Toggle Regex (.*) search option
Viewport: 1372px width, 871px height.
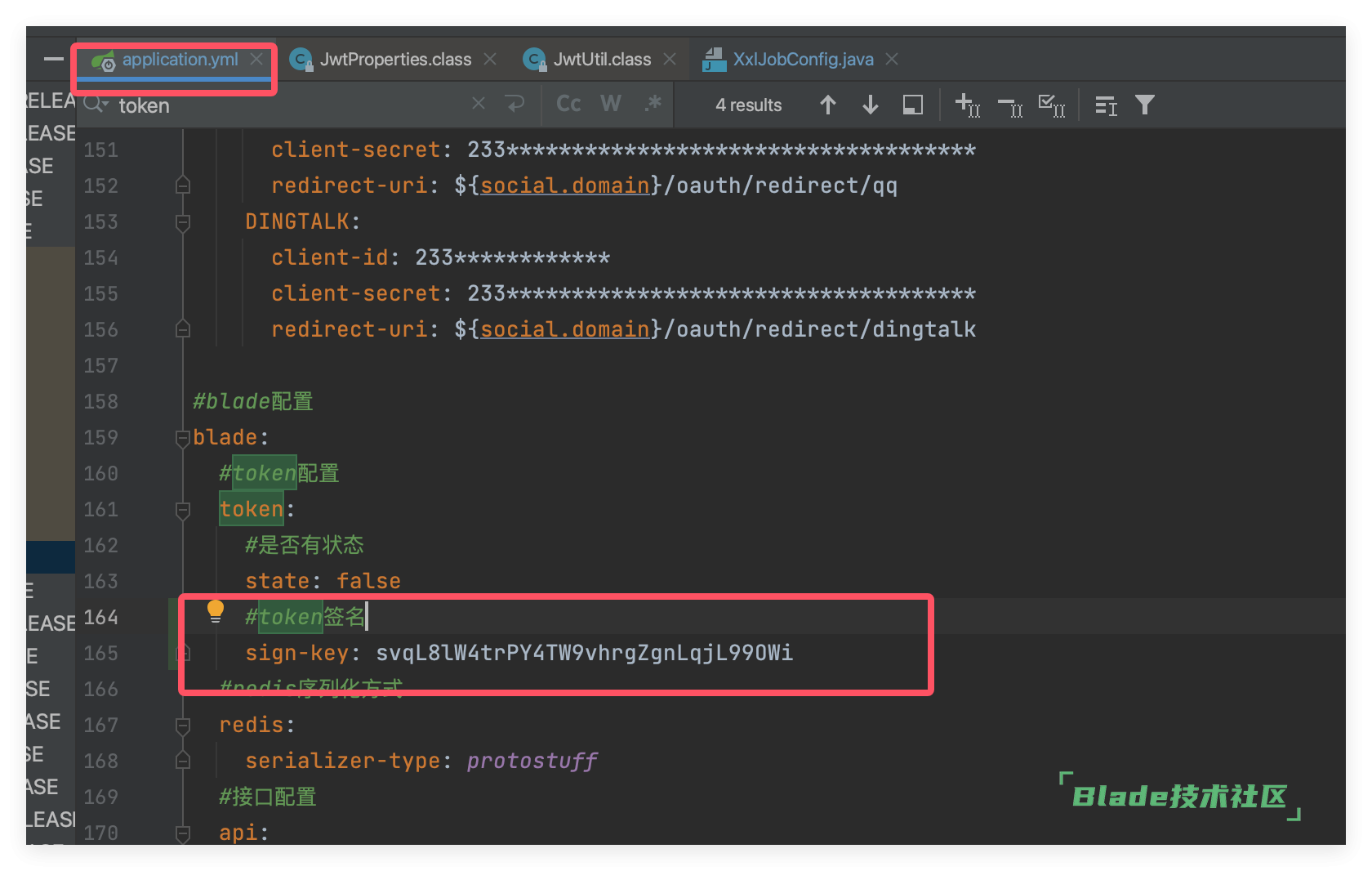pyautogui.click(x=653, y=104)
